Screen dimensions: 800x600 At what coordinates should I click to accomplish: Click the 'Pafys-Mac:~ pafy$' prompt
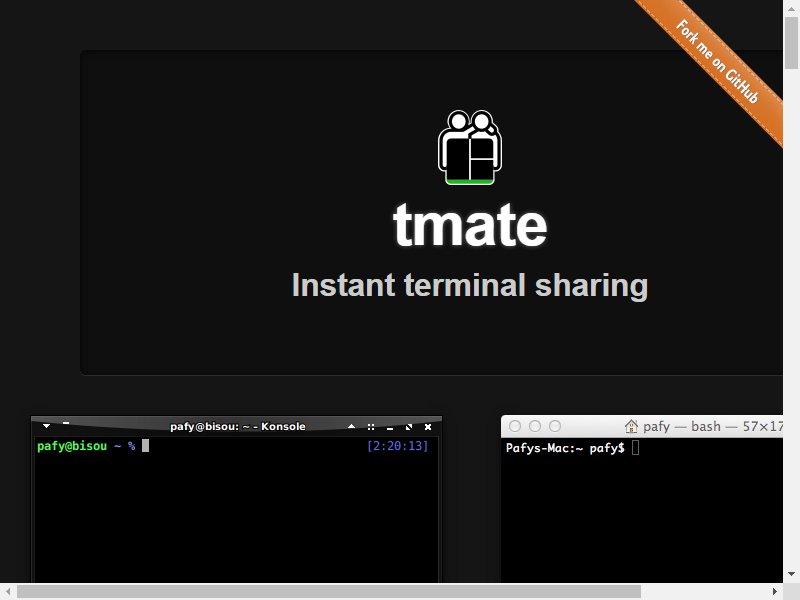pos(565,448)
